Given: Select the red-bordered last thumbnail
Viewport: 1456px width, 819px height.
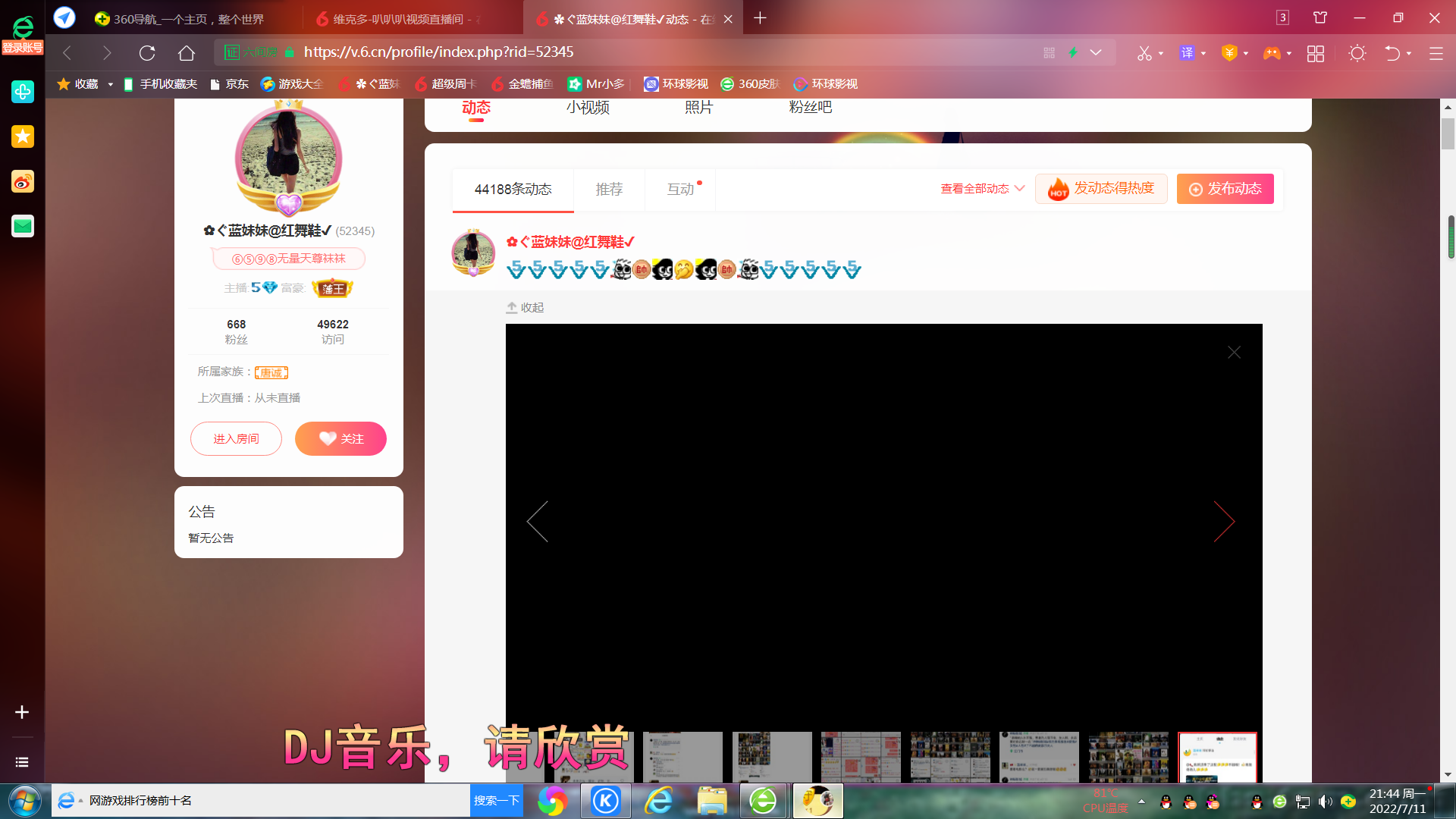Looking at the screenshot, I should click(x=1217, y=757).
